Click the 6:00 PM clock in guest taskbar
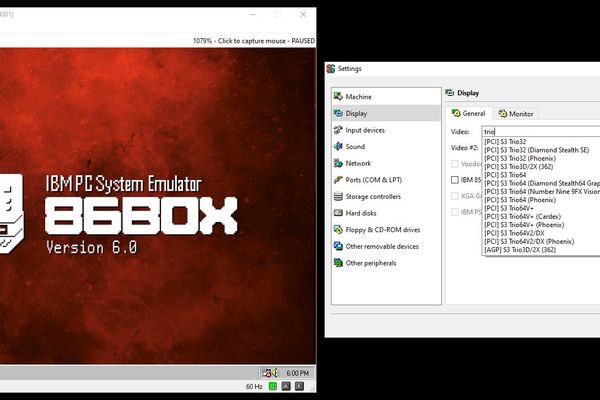Image resolution: width=600 pixels, height=400 pixels. [297, 373]
